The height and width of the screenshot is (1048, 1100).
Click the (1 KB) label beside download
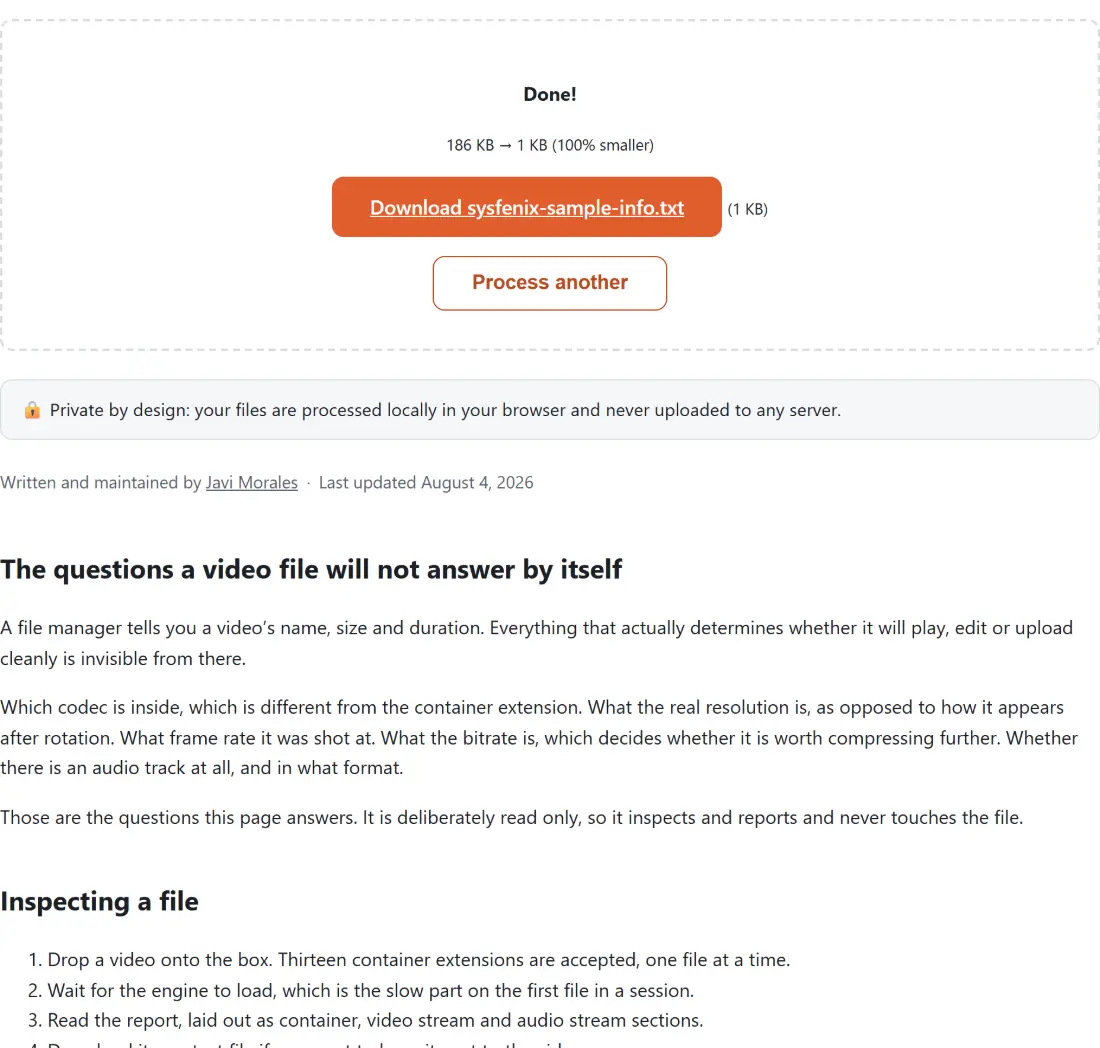coord(747,209)
